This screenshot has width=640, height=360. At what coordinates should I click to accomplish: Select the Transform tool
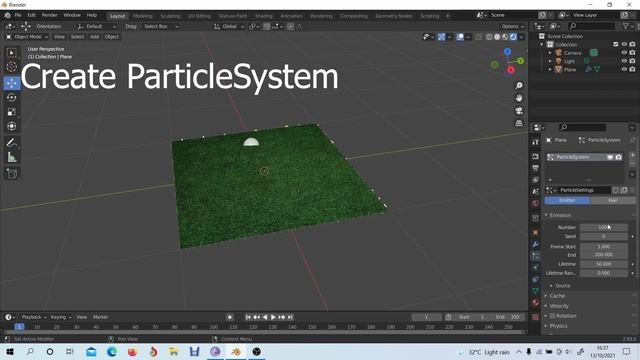click(11, 126)
